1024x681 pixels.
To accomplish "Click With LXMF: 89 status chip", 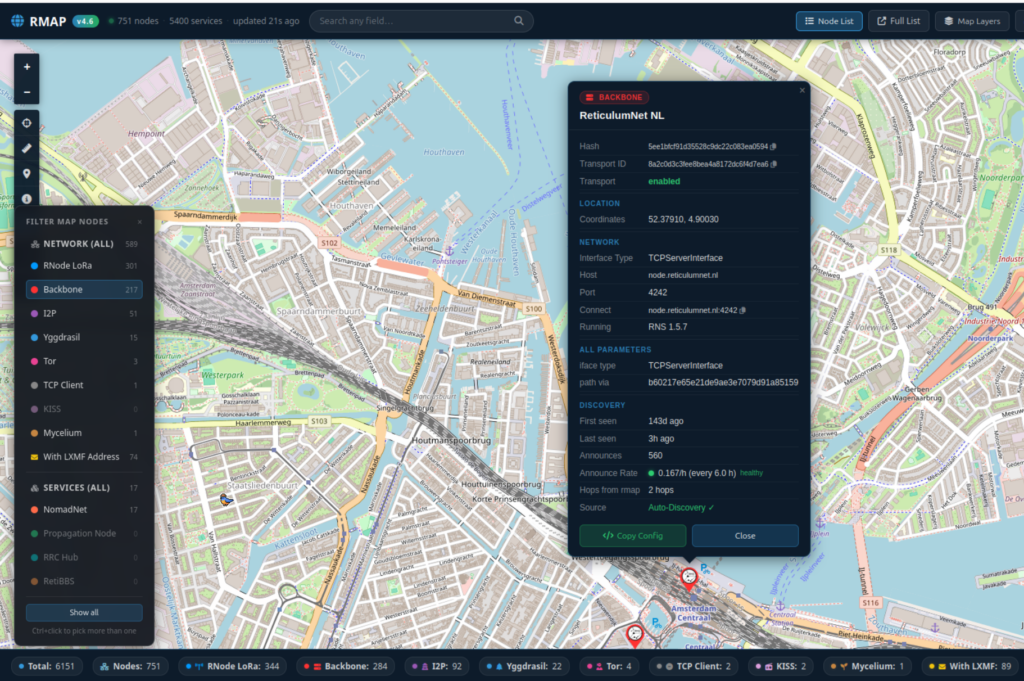I will [x=970, y=667].
